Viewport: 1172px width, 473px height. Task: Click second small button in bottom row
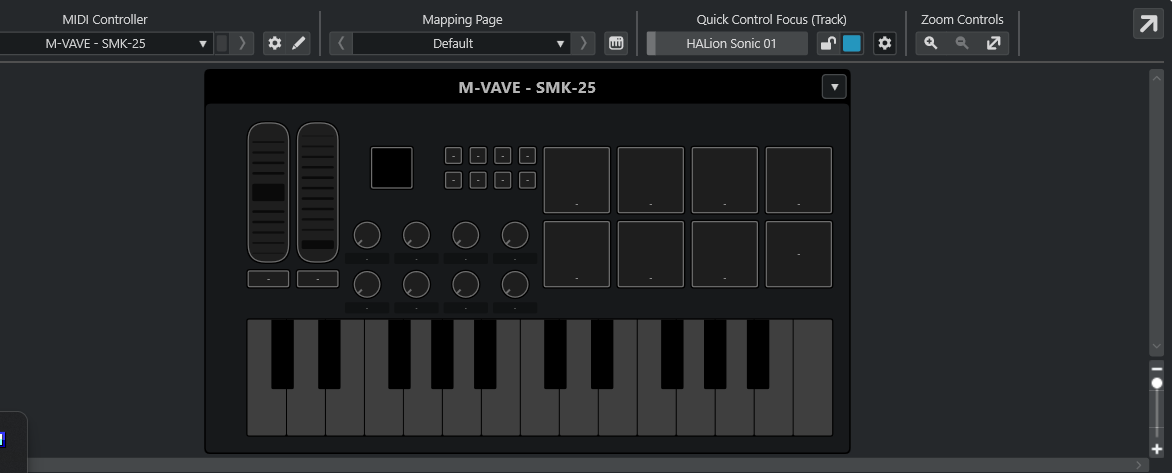click(x=478, y=180)
